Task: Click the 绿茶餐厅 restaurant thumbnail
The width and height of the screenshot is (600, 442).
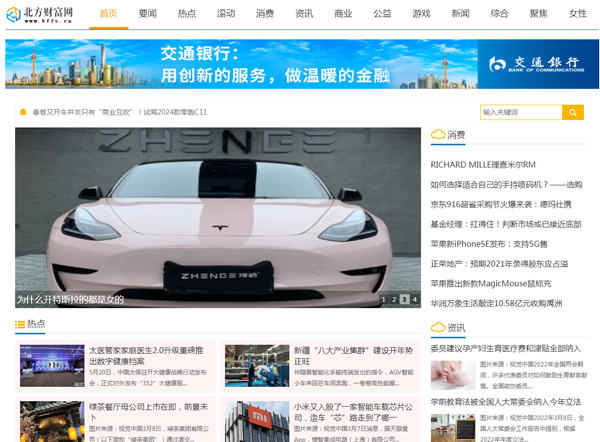Action: pyautogui.click(x=52, y=422)
